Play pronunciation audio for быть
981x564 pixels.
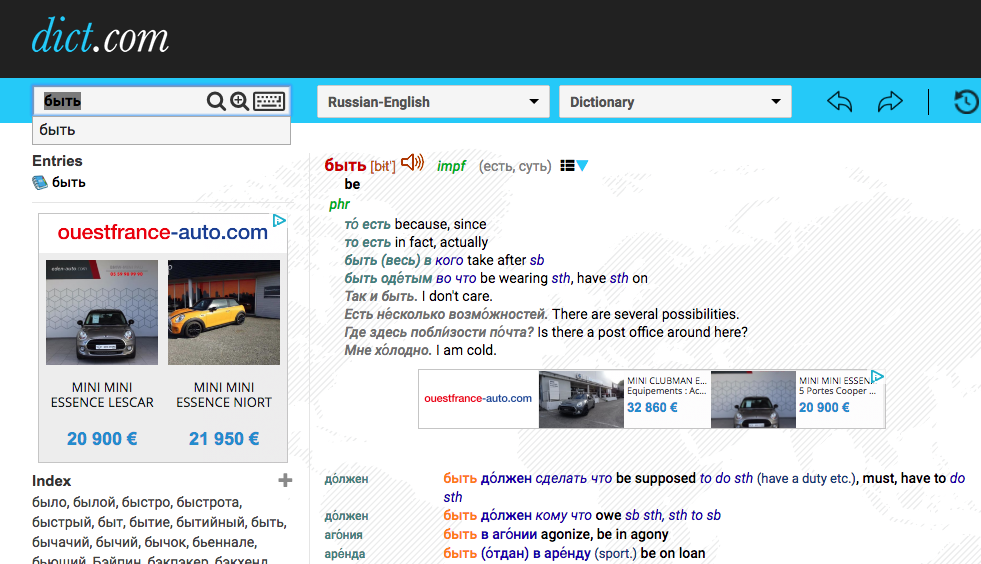[412, 164]
